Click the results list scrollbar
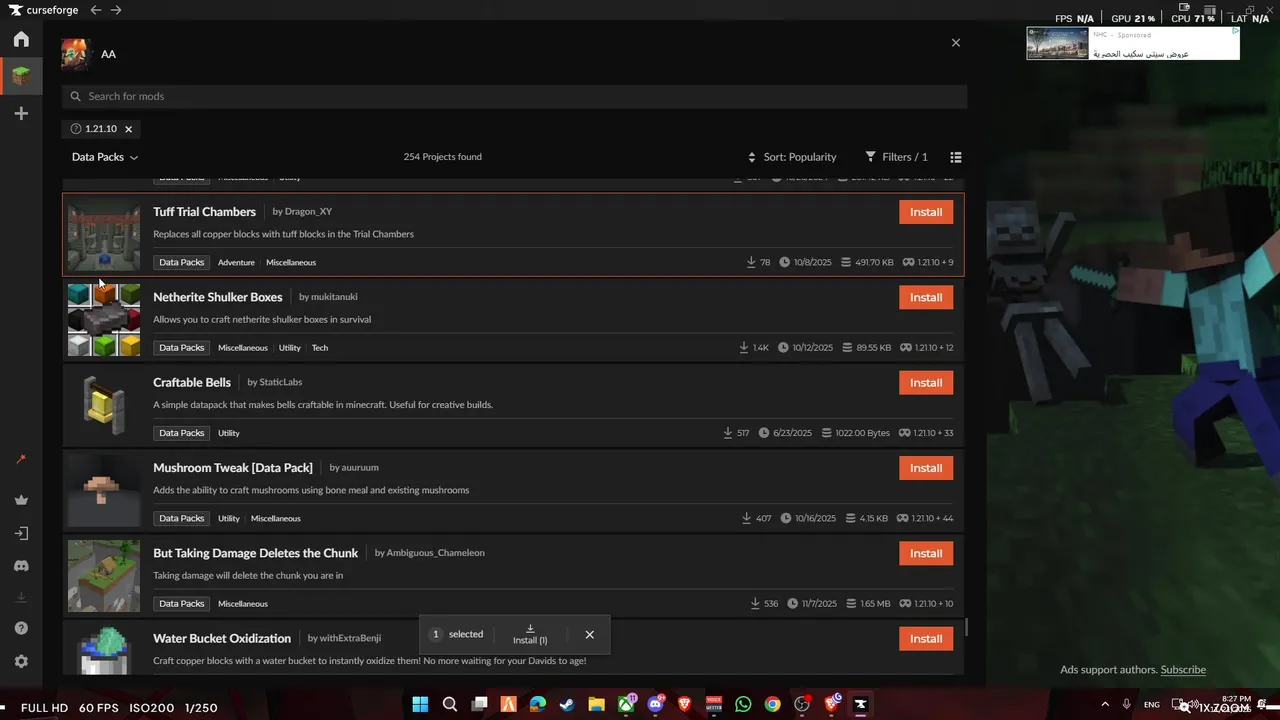 pos(967,627)
